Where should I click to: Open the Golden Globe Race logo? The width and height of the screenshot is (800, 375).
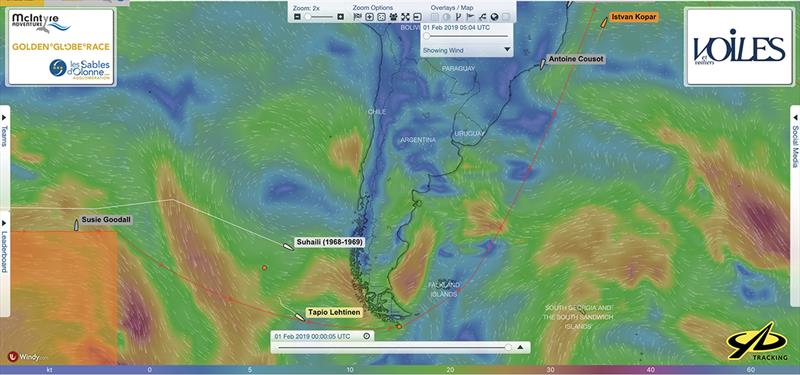pos(61,47)
